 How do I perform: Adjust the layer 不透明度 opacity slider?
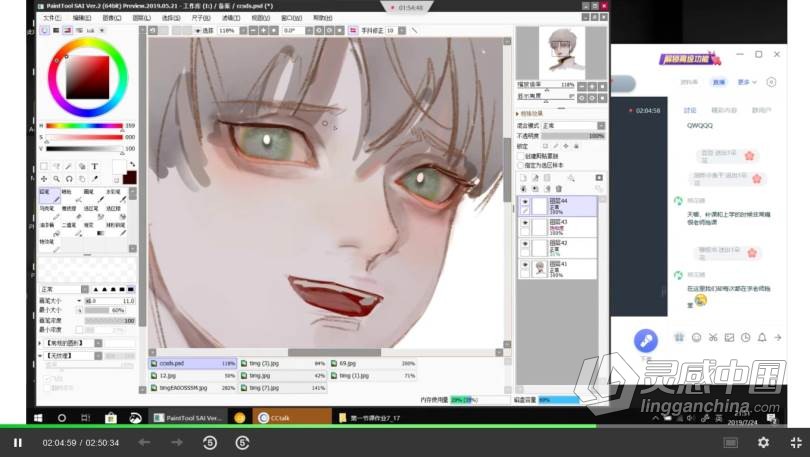click(573, 136)
